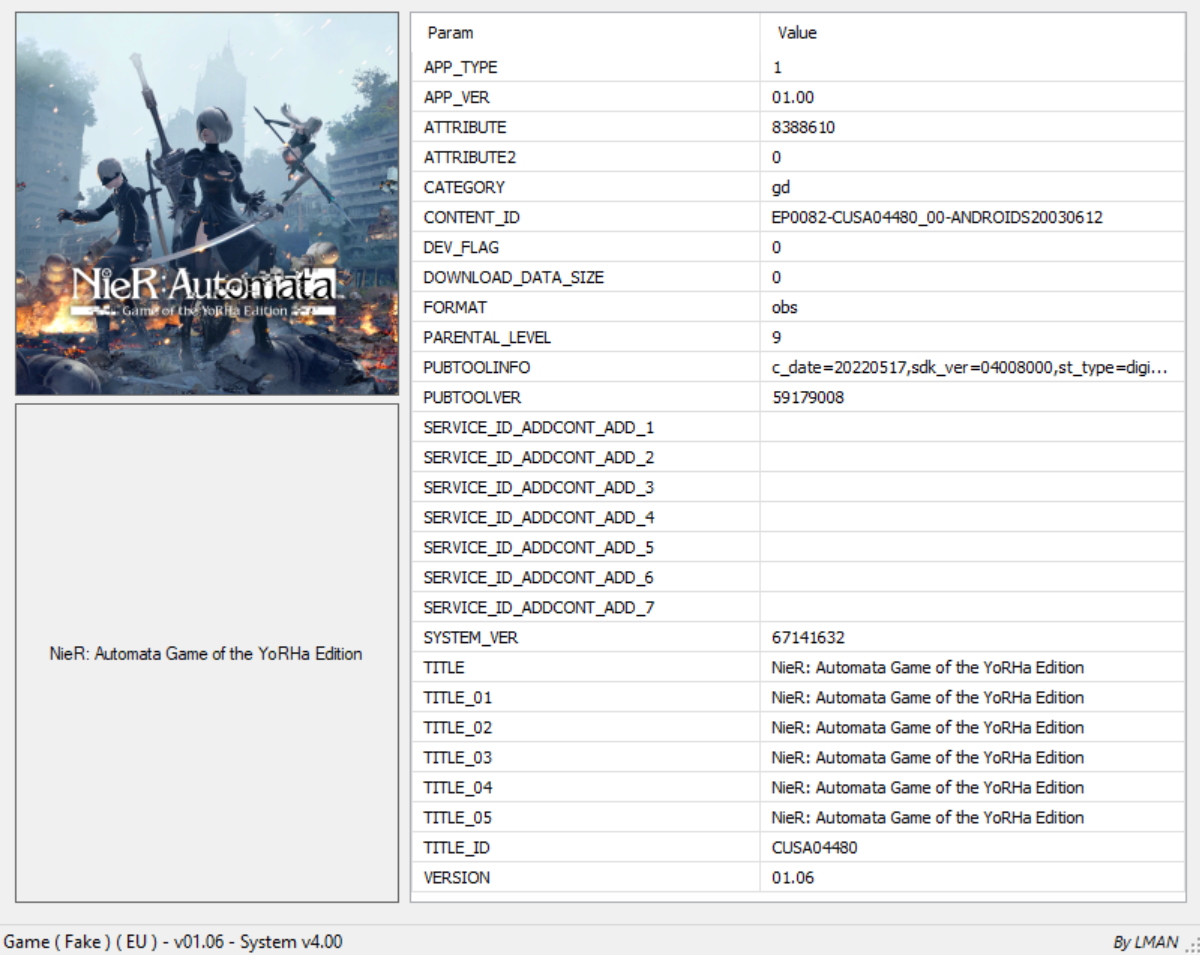The image size is (1200, 955).
Task: Select the title value in the TITLE_02 row
Action: pyautogui.click(x=928, y=727)
